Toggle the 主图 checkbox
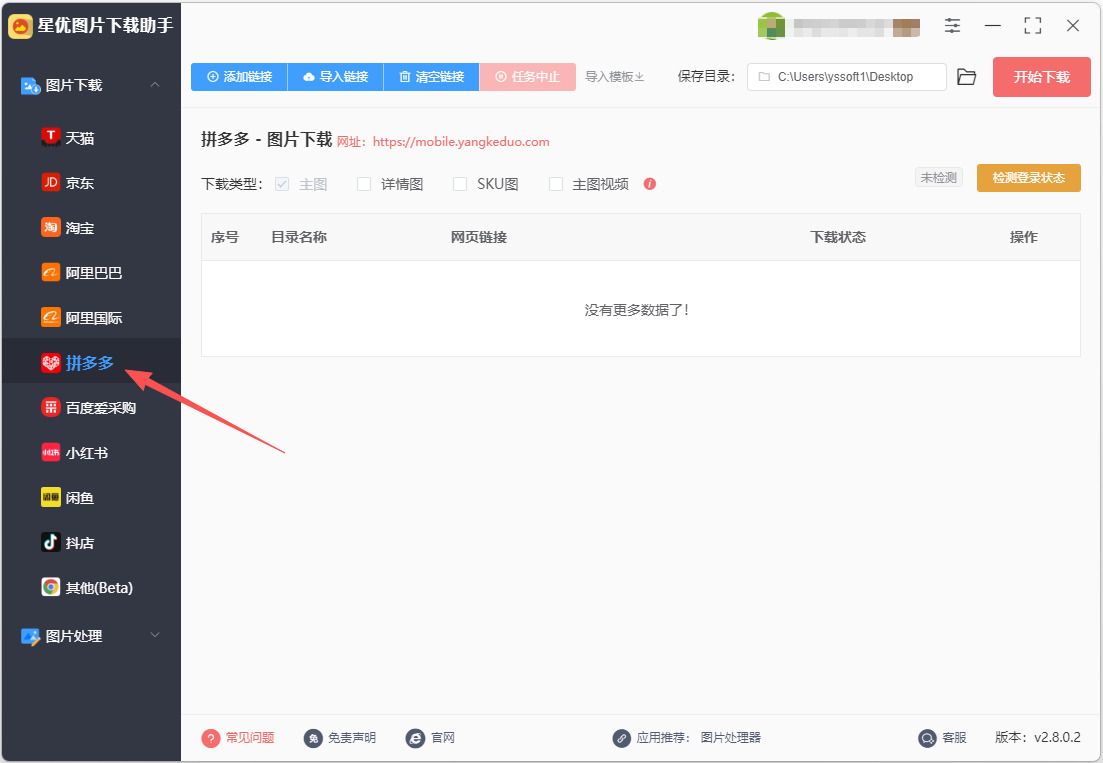Image resolution: width=1103 pixels, height=763 pixels. 282,184
